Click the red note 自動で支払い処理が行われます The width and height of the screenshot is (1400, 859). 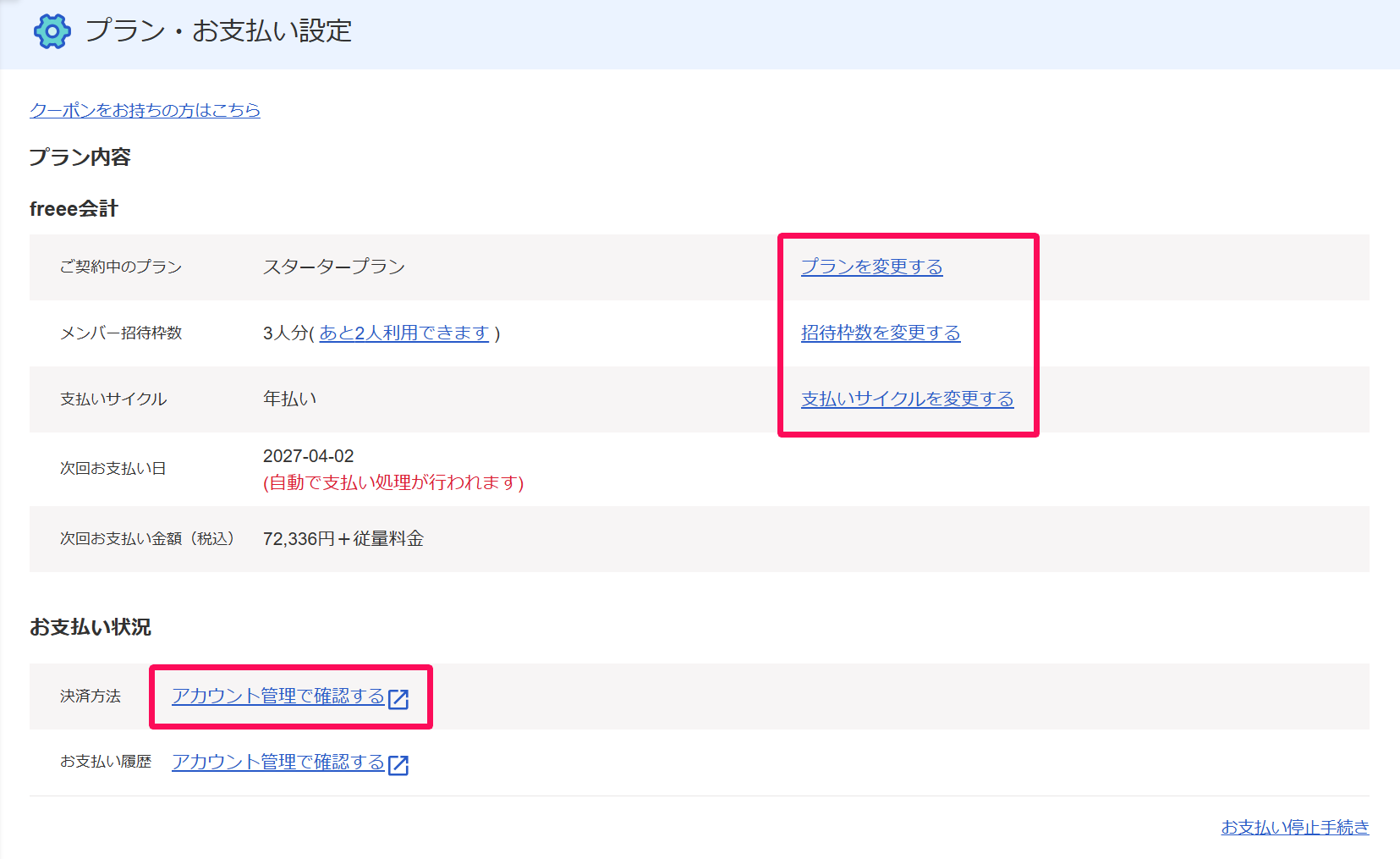click(x=393, y=482)
